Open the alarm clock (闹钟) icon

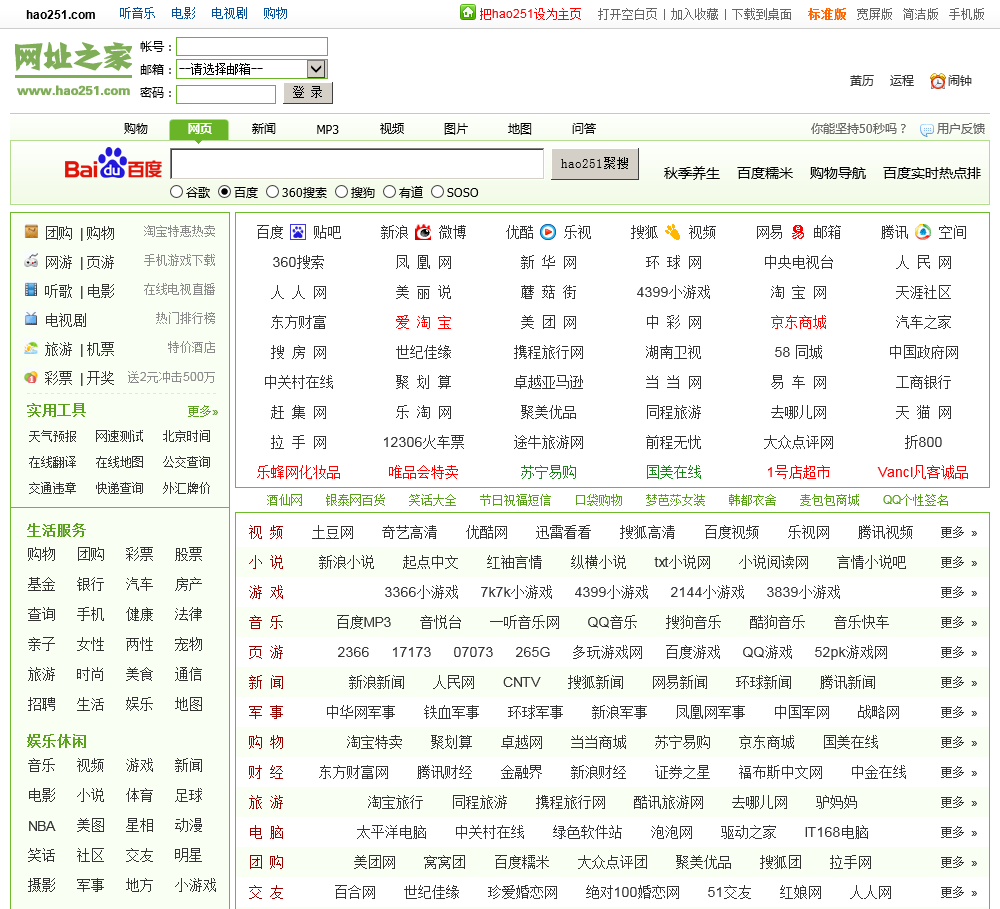click(x=937, y=81)
